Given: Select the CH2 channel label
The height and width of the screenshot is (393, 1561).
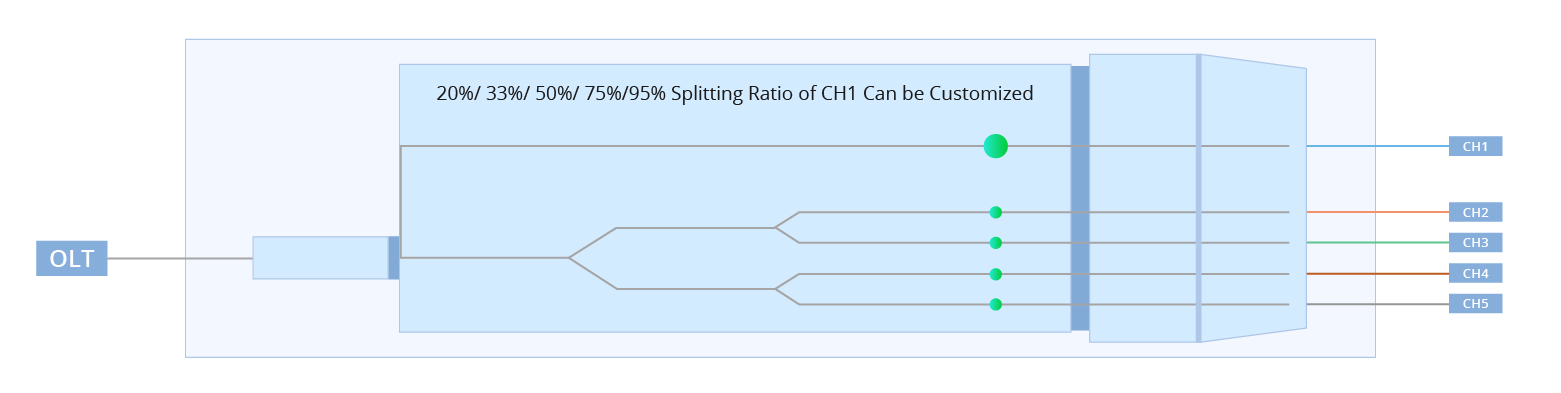Looking at the screenshot, I should pyautogui.click(x=1475, y=212).
